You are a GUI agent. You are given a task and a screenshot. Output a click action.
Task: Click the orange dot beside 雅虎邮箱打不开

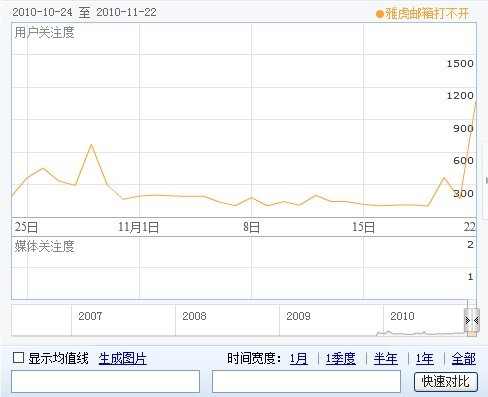coord(380,14)
